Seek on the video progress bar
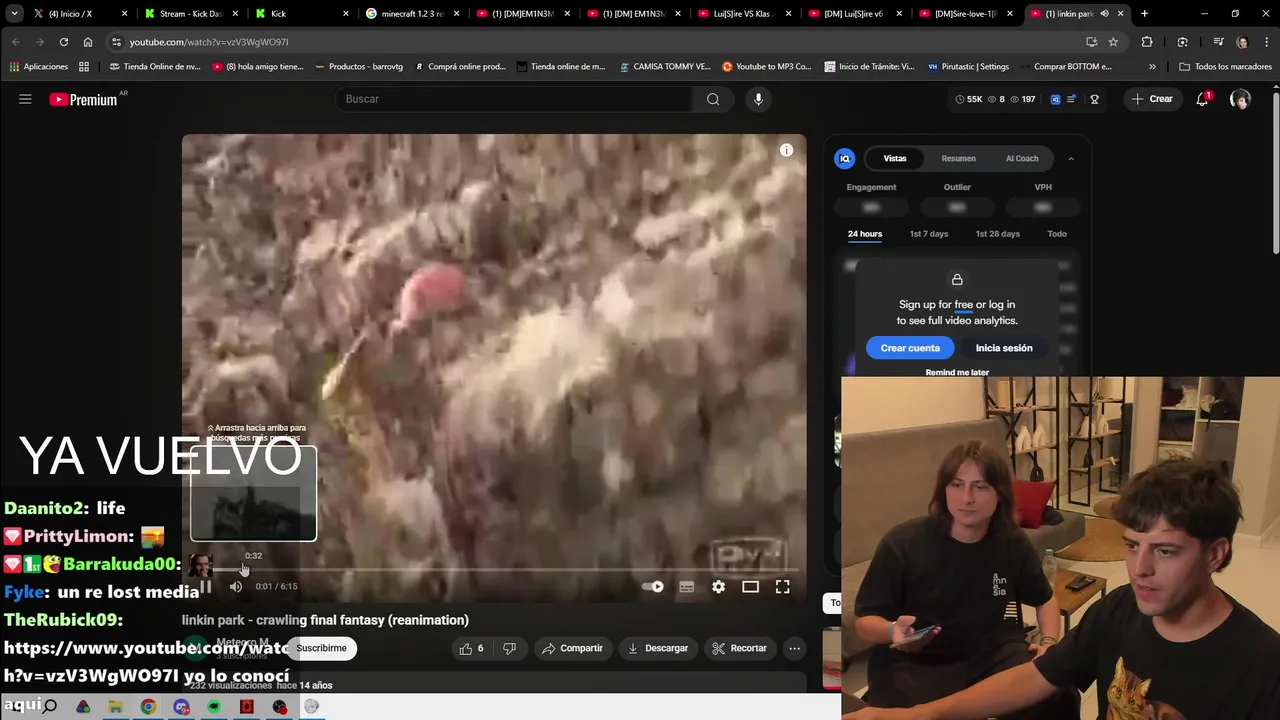1280x720 pixels. pos(494,569)
